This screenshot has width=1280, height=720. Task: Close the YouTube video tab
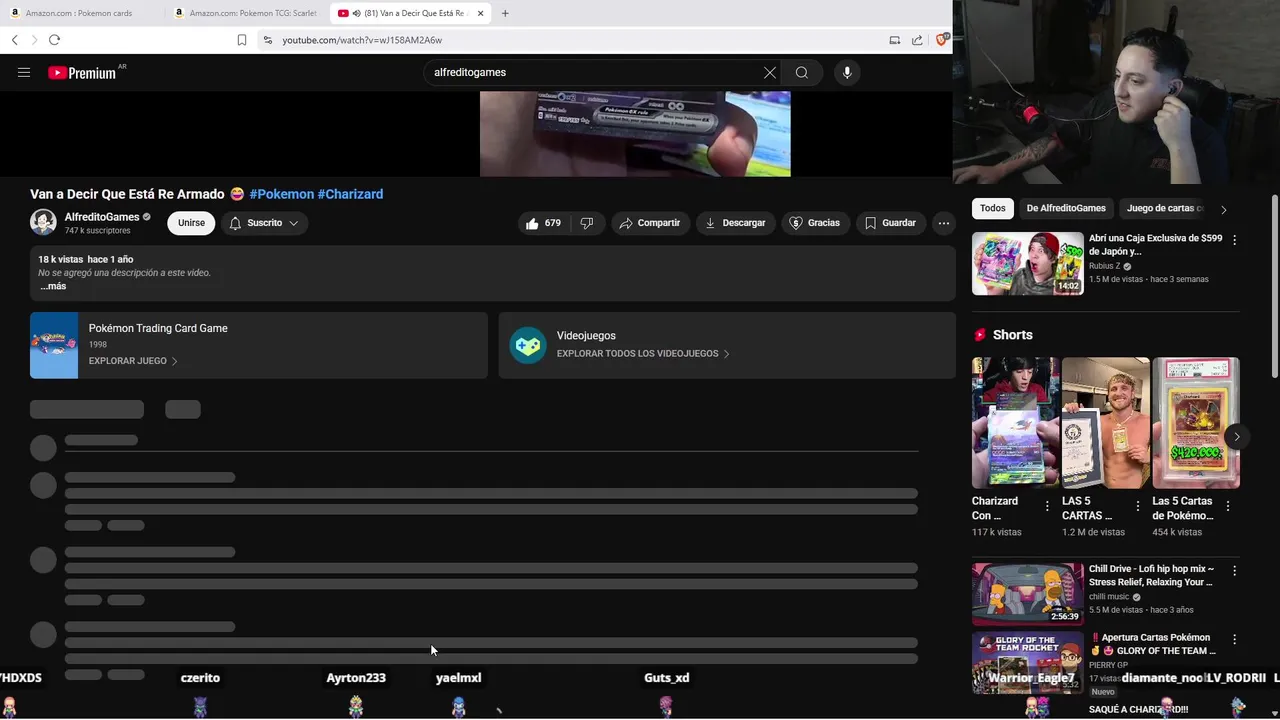481,13
